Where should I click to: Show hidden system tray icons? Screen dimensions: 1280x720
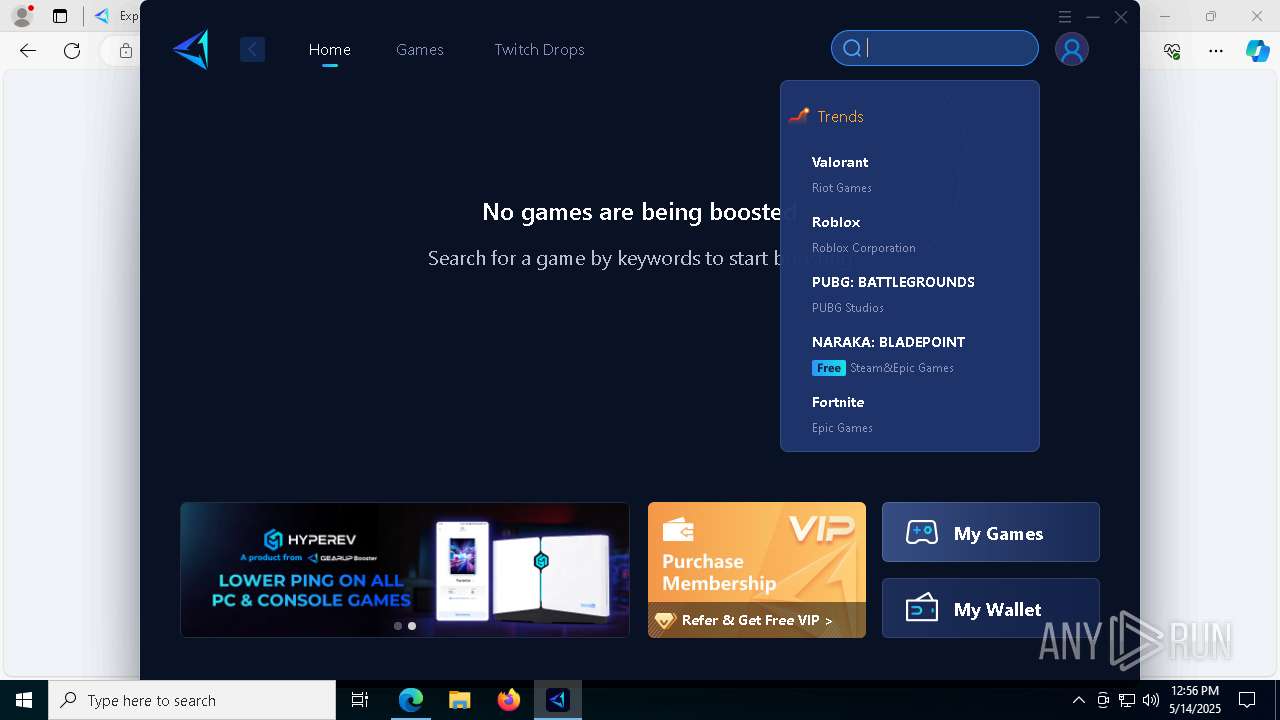pyautogui.click(x=1078, y=700)
